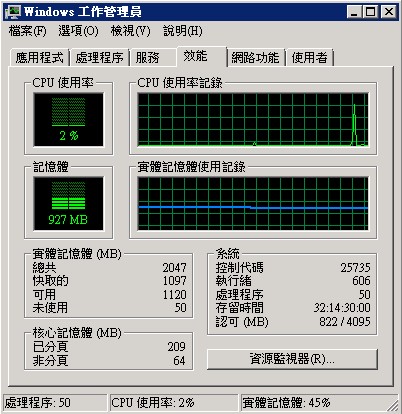Click the memory 927 MB gauge meter

pyautogui.click(x=68, y=204)
